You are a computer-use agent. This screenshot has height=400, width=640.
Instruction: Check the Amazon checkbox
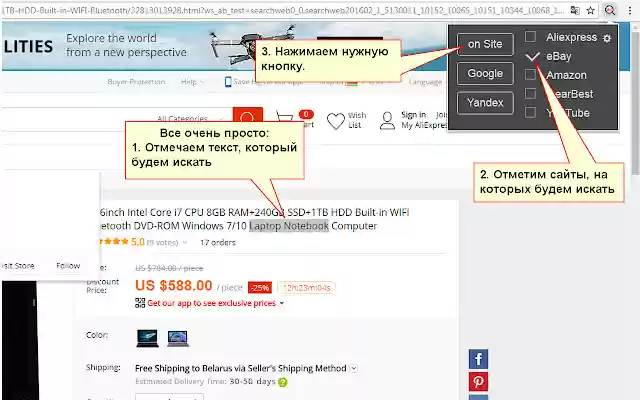(530, 74)
